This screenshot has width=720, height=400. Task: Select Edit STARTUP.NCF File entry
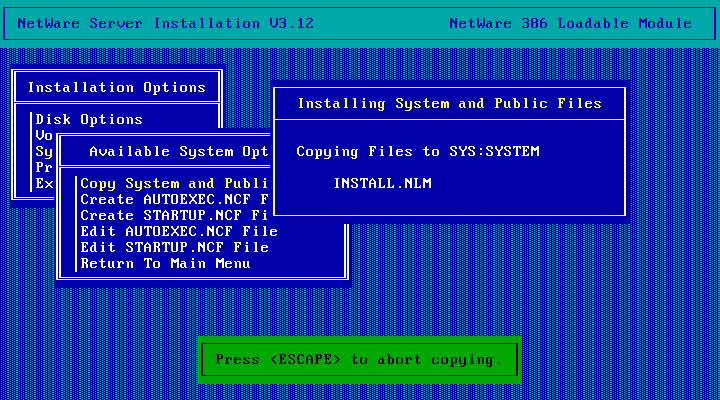click(x=174, y=247)
